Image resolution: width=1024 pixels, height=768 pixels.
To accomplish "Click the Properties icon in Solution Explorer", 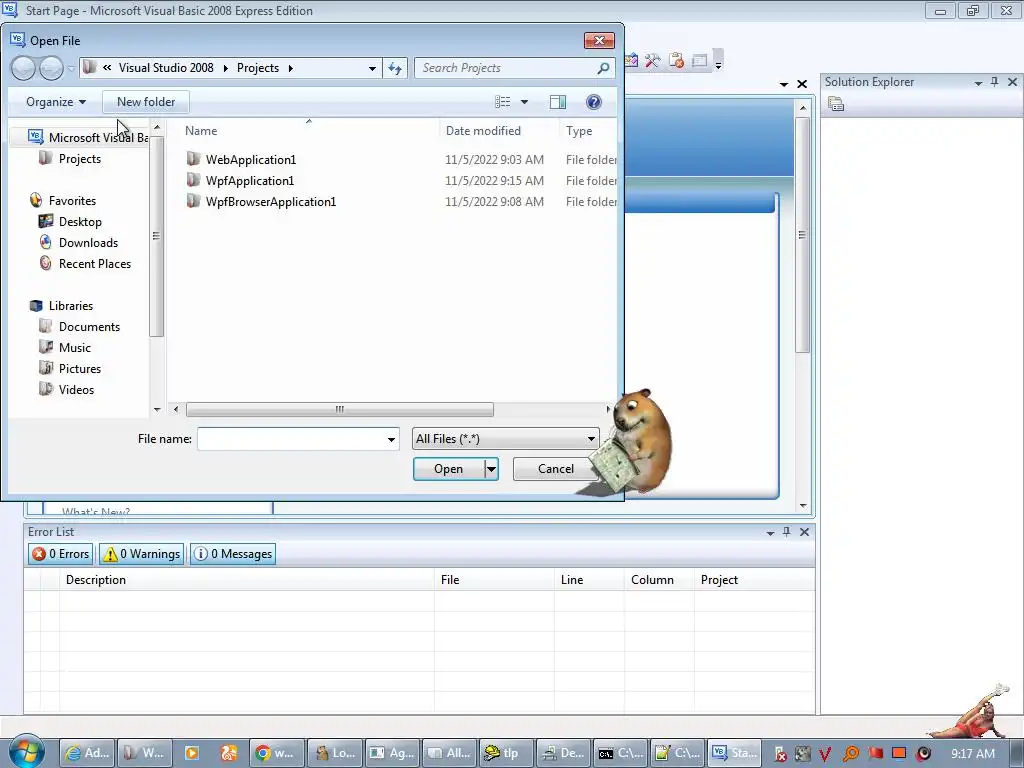I will click(x=836, y=104).
